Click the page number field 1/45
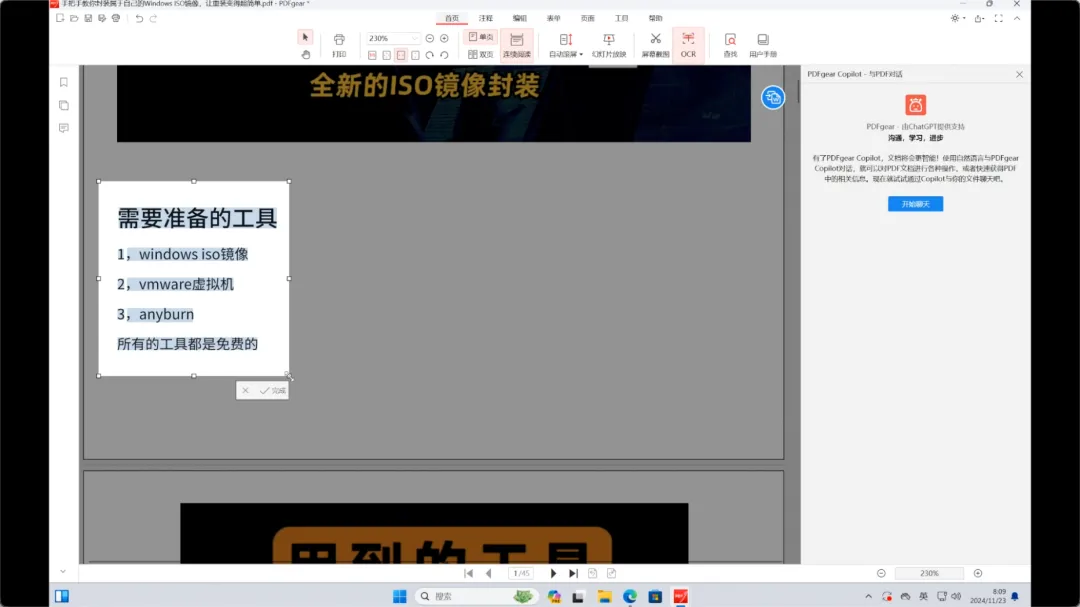Screen dimensions: 1080x607 coord(521,573)
